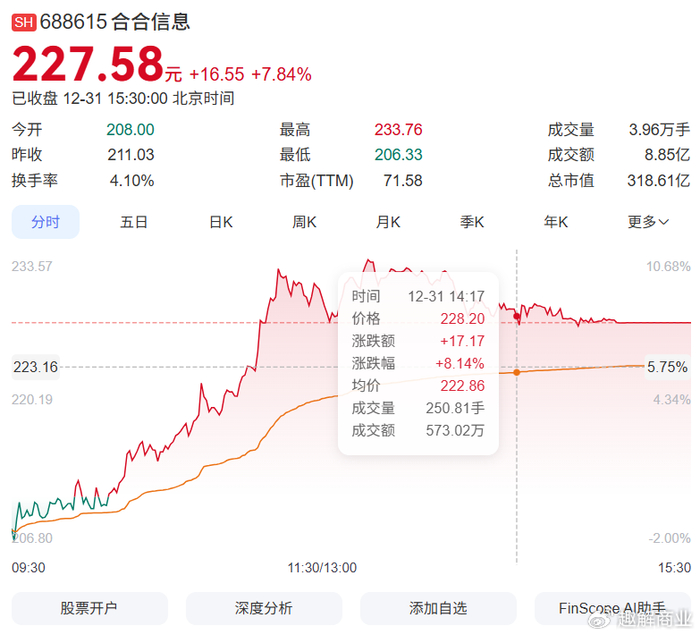The width and height of the screenshot is (700, 636).
Task: Expand the 更多 dropdown
Action: [x=648, y=222]
